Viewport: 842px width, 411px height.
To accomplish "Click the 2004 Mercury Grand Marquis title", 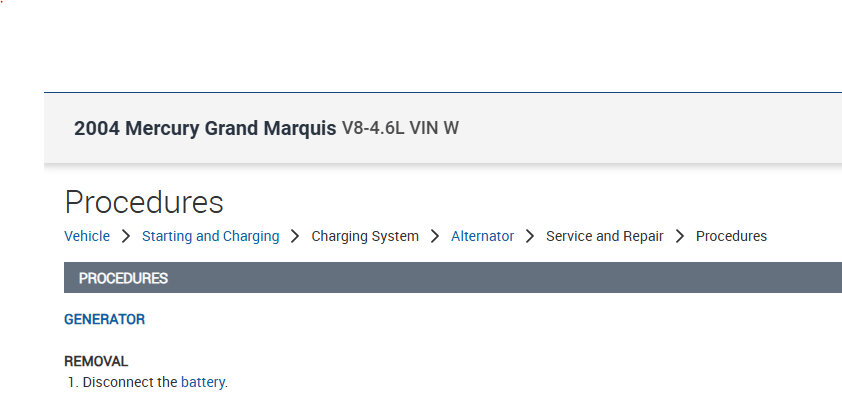I will [x=205, y=129].
